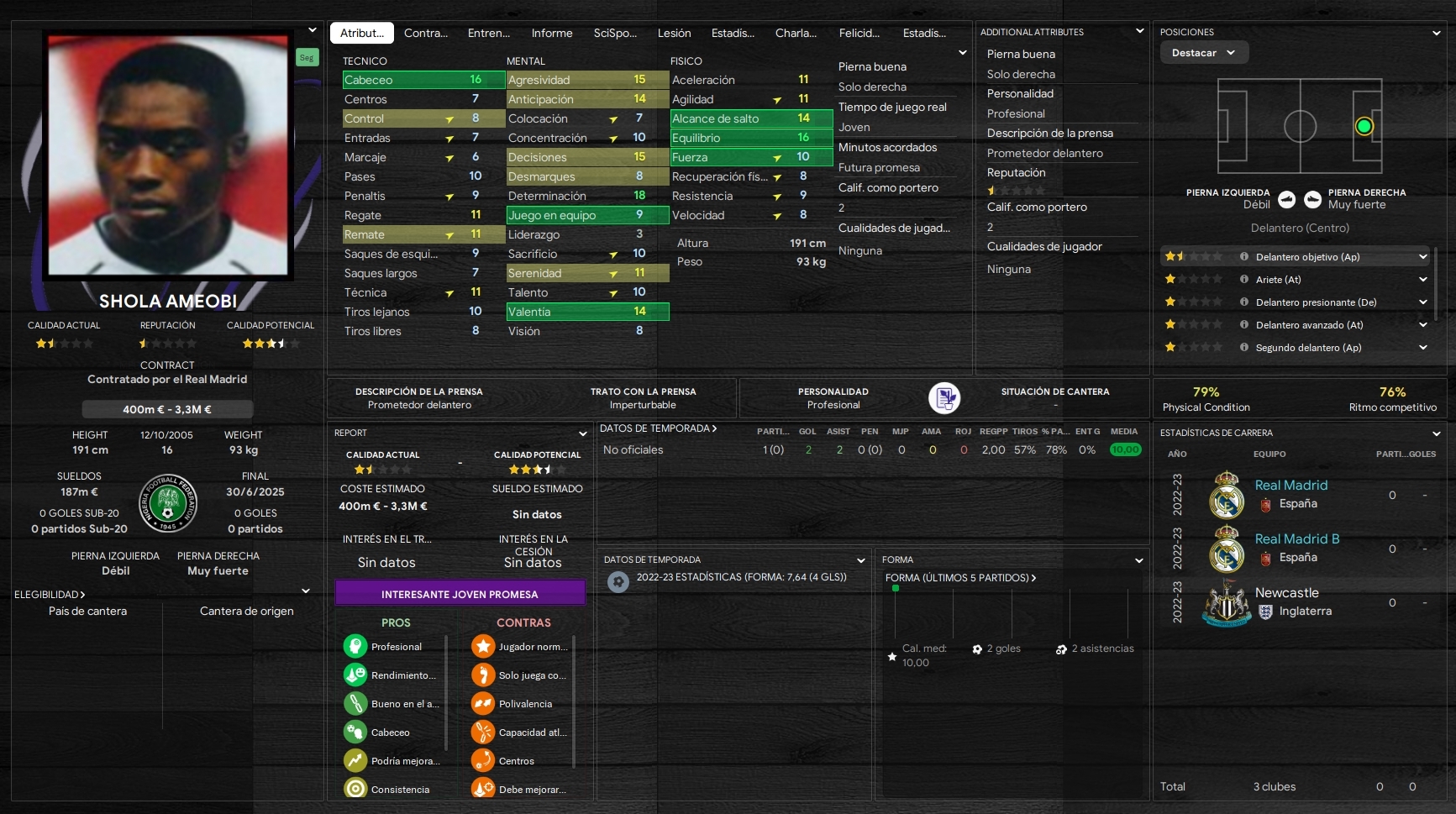Click the Real Madrid club crest
This screenshot has height=814, width=1456.
[1227, 494]
